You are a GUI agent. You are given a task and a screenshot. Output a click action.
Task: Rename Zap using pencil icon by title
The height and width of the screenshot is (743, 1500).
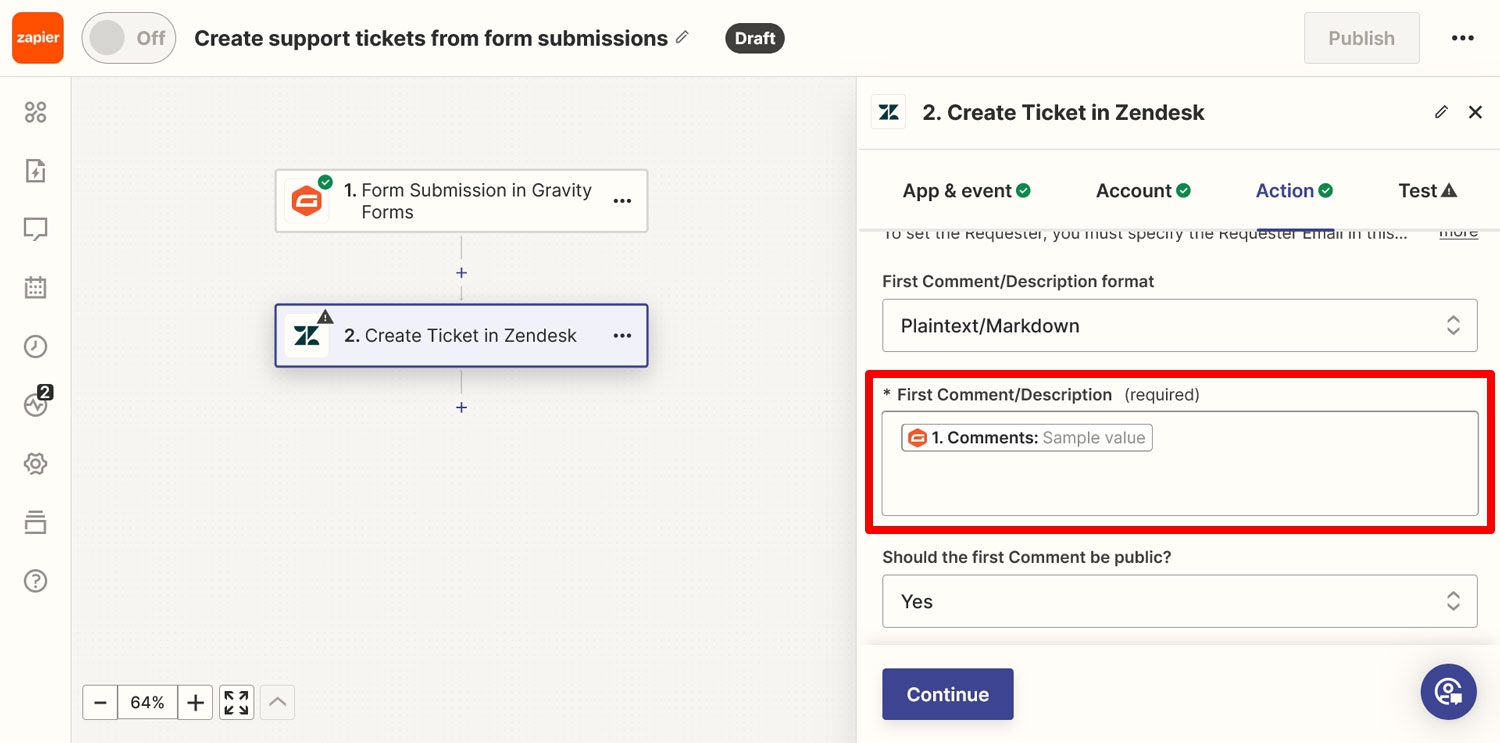pos(682,37)
